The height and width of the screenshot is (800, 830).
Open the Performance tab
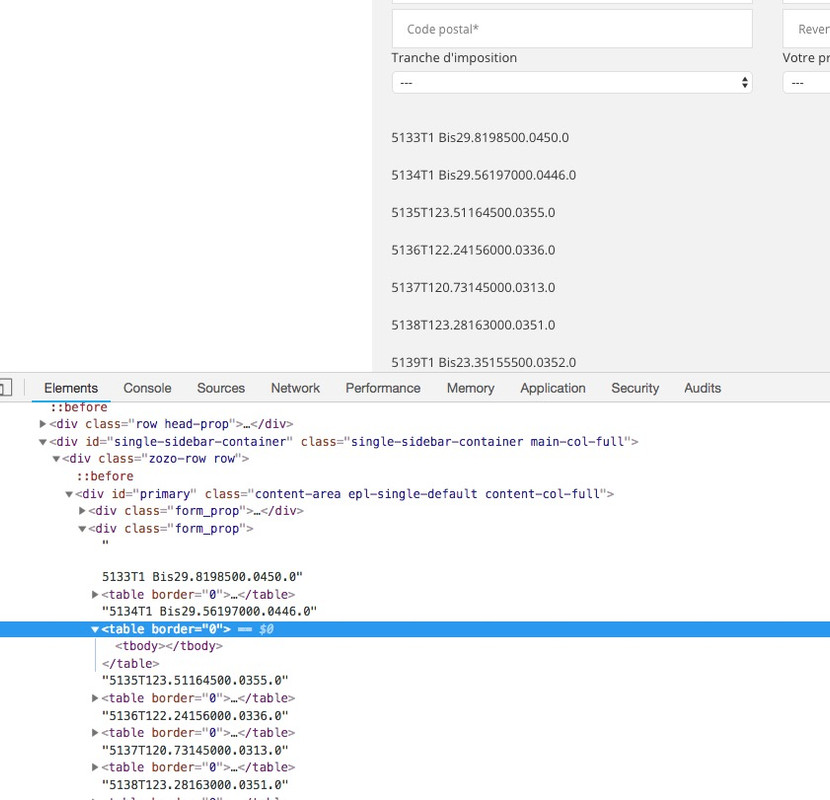point(383,388)
